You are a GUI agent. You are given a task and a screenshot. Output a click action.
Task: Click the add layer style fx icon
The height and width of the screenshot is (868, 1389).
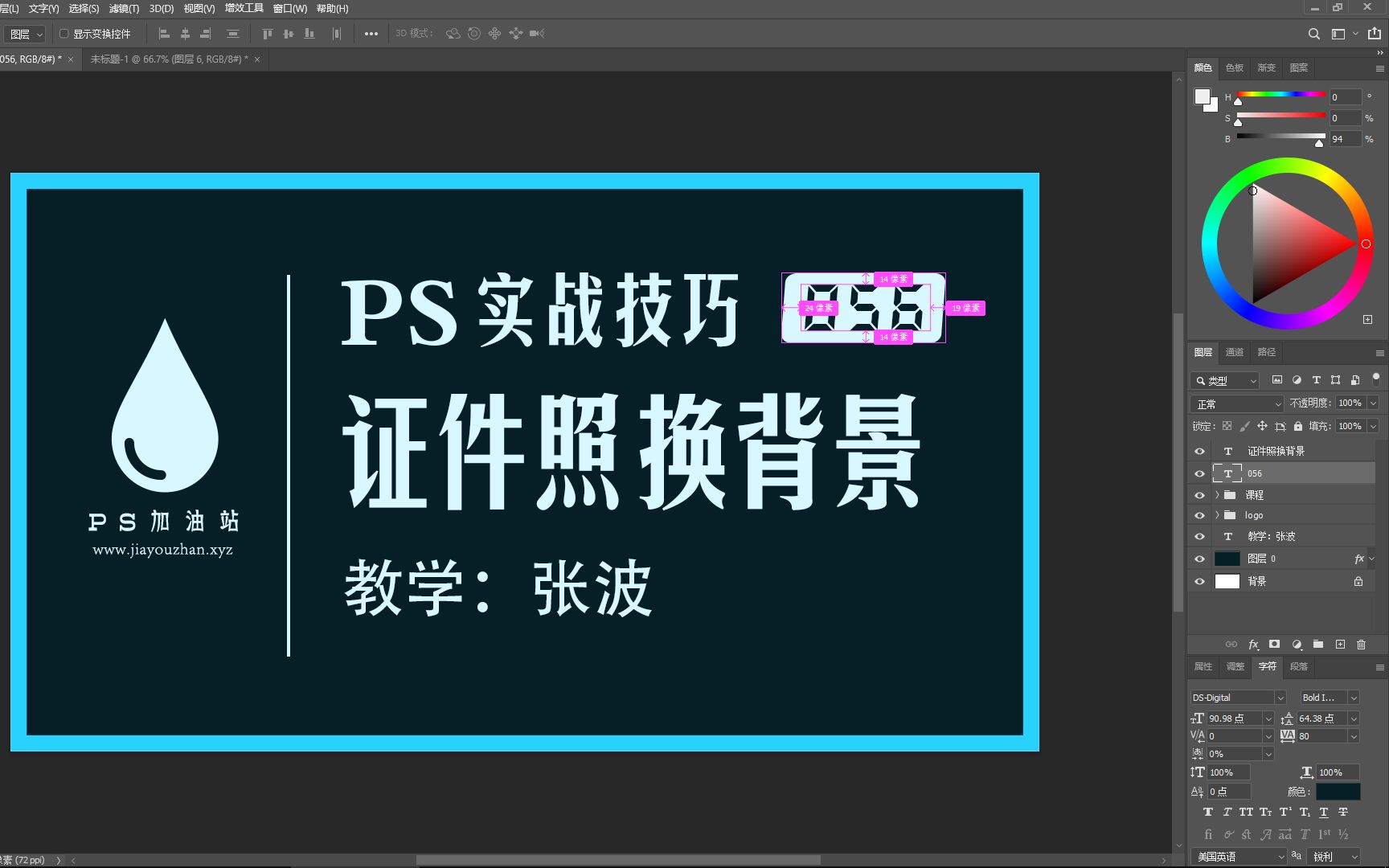(x=1253, y=645)
